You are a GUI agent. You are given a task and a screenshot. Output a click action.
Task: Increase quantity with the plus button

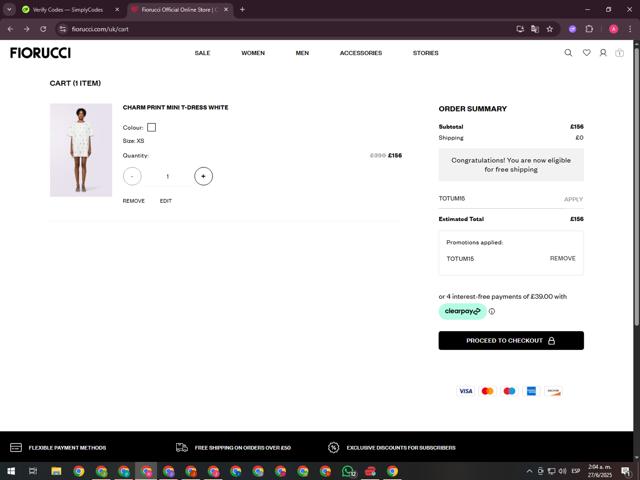pos(203,176)
